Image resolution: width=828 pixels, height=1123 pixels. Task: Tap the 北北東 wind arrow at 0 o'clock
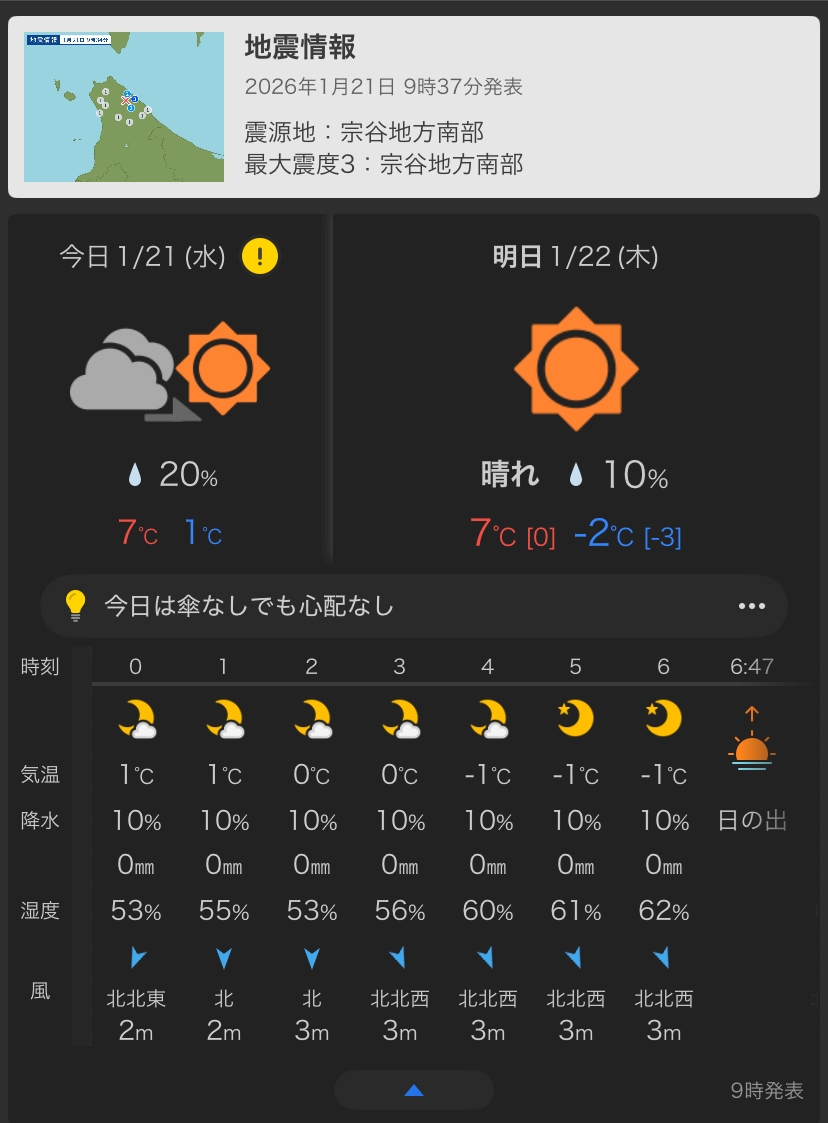pos(137,959)
